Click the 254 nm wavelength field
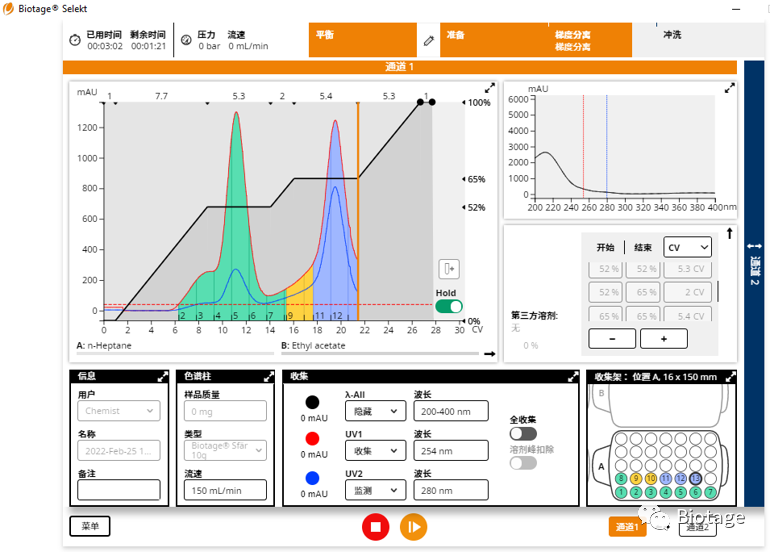This screenshot has width=770, height=552. click(451, 450)
